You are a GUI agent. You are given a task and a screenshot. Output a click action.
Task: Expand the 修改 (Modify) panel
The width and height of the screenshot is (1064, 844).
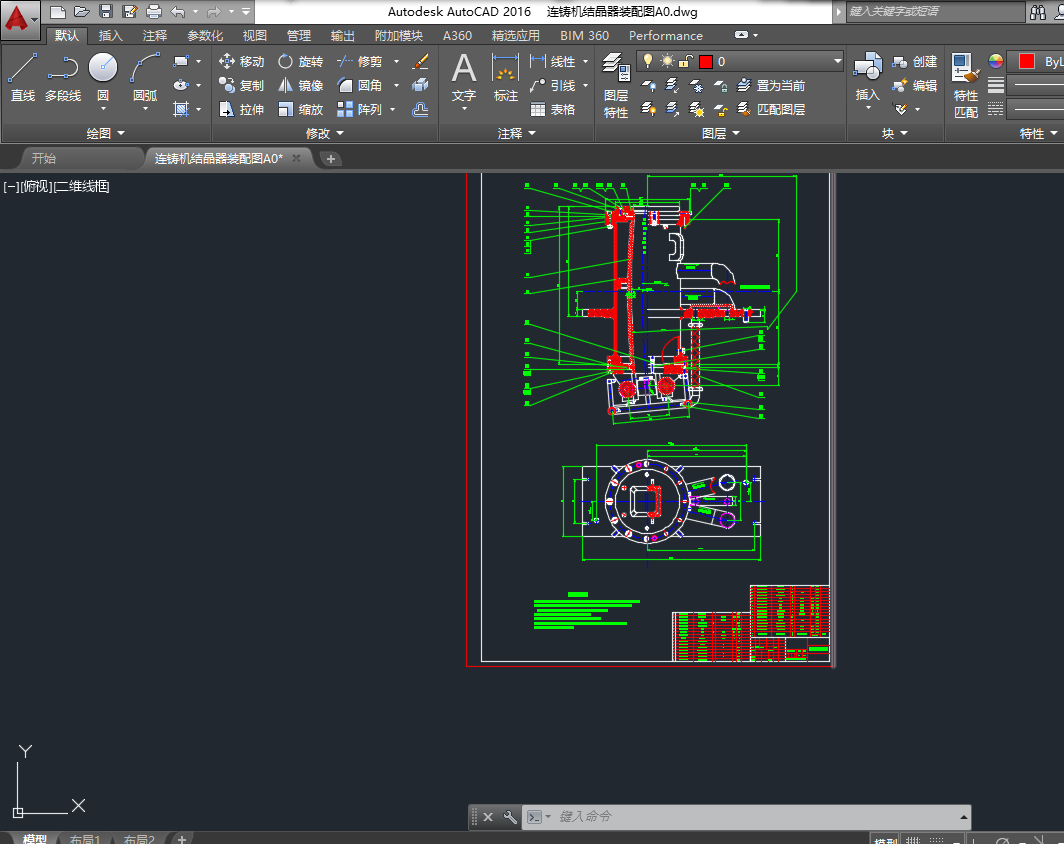[324, 133]
